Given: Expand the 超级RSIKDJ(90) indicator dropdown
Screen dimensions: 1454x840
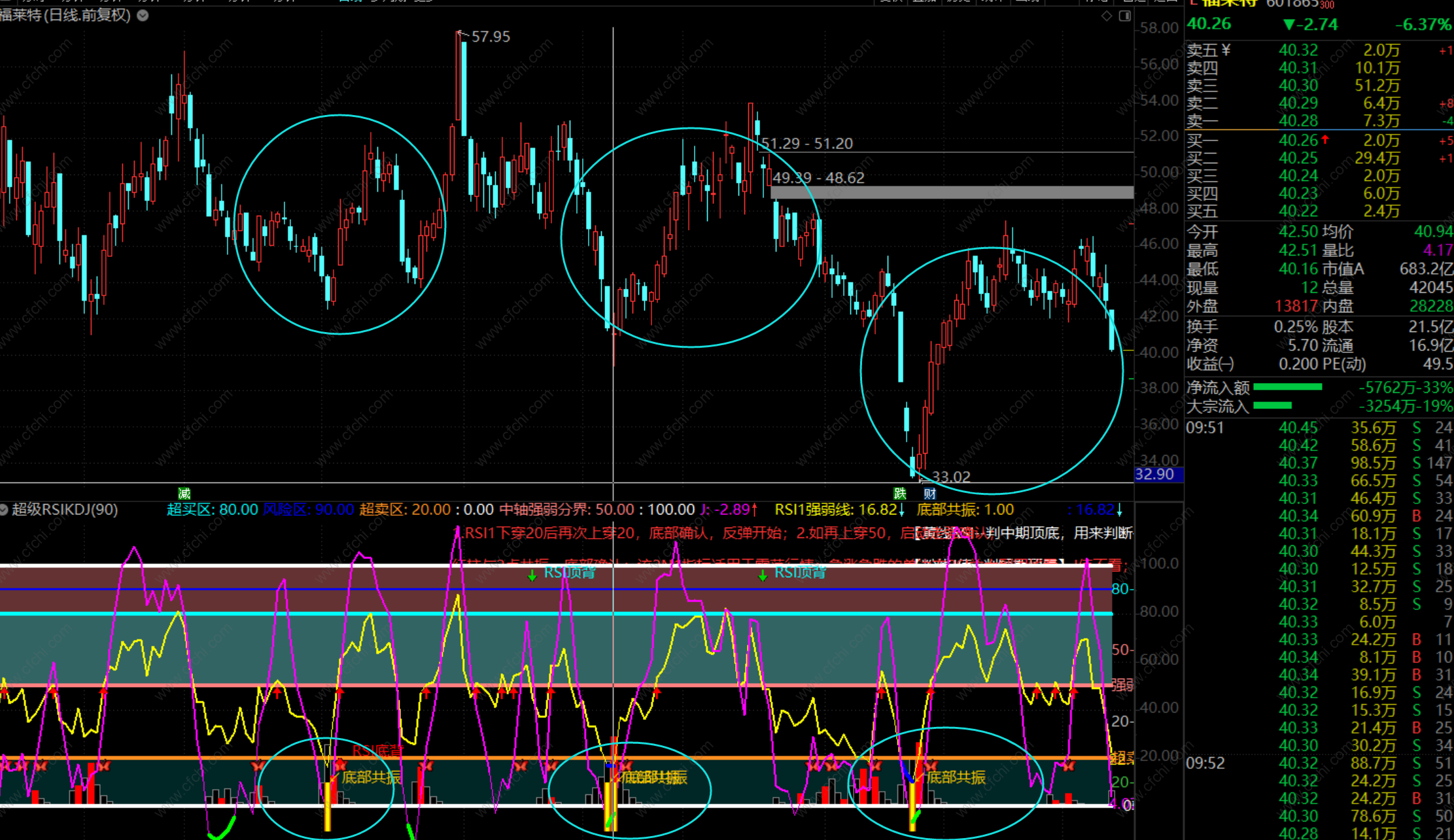Looking at the screenshot, I should pos(4,509).
